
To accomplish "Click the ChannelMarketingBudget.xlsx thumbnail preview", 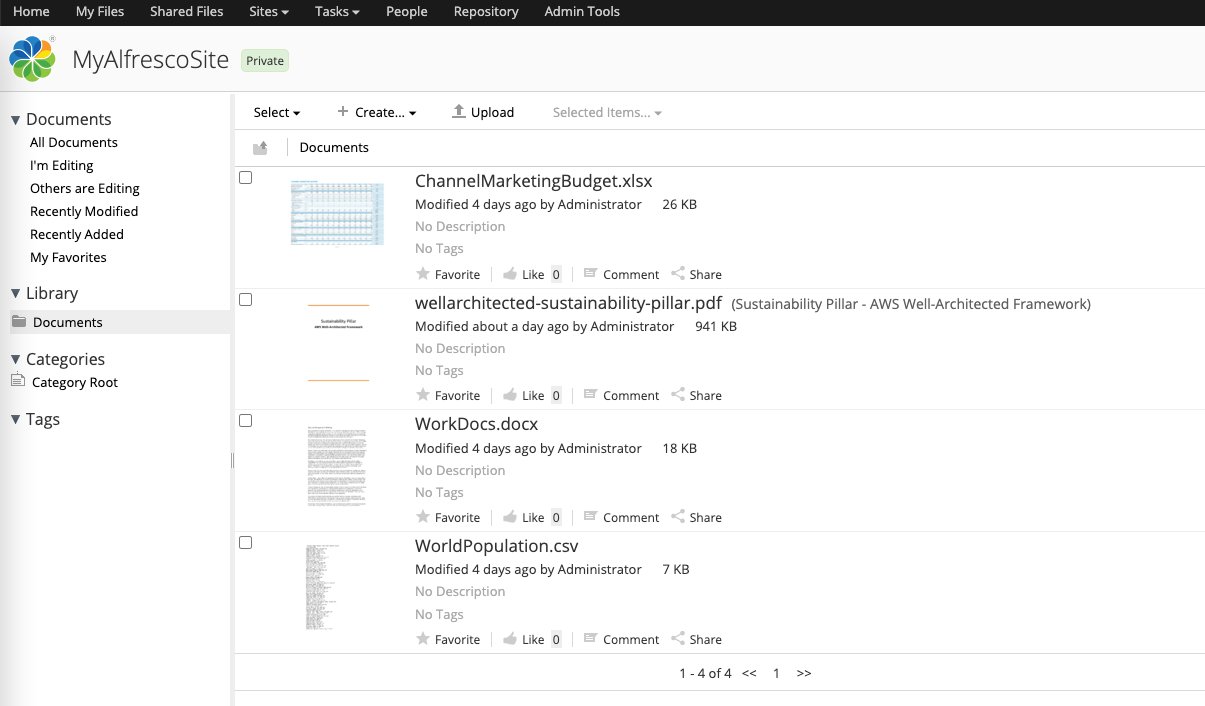I will [337, 213].
